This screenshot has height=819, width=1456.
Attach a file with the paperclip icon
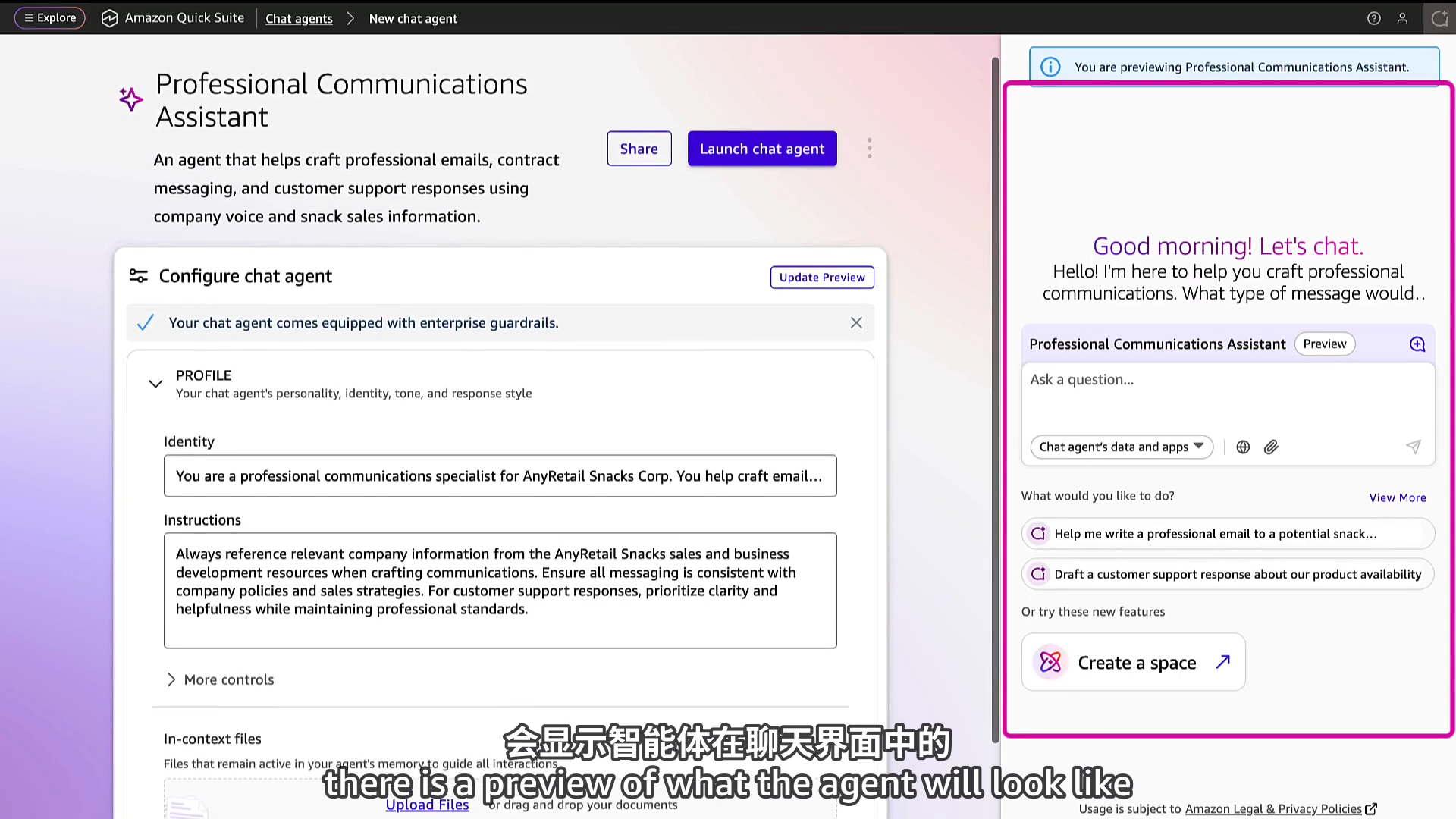(1271, 447)
